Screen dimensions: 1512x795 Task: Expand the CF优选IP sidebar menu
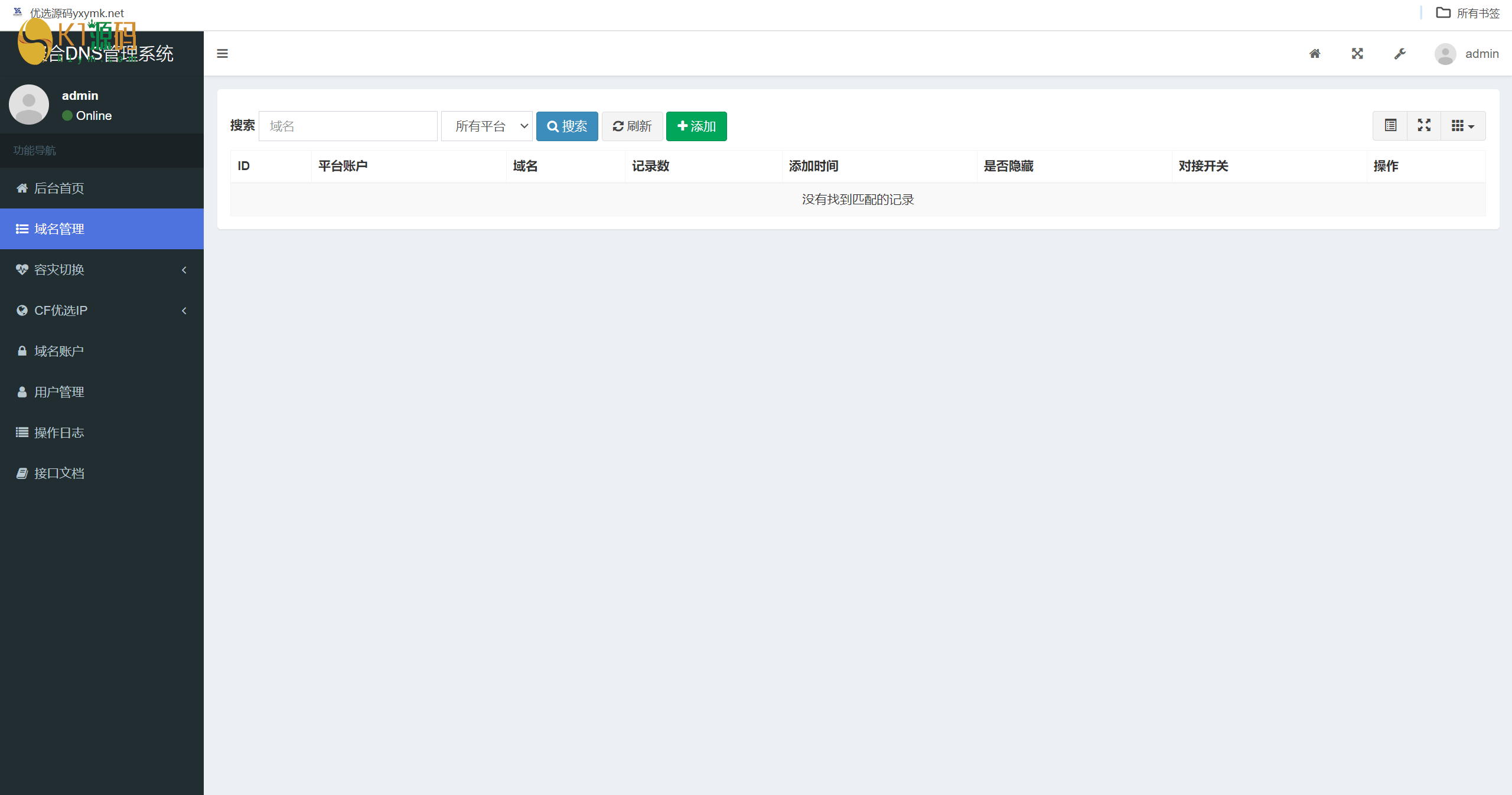[x=102, y=311]
